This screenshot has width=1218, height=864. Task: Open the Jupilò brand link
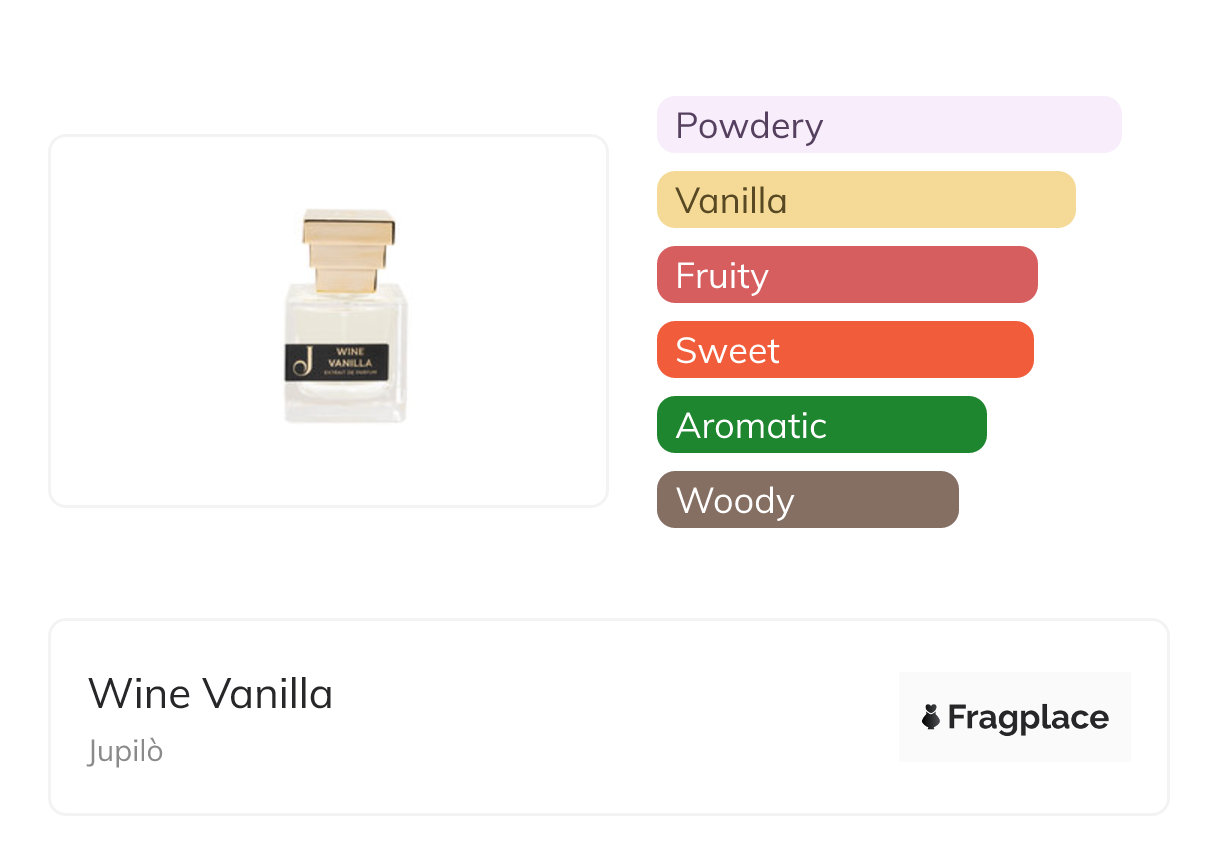(125, 751)
